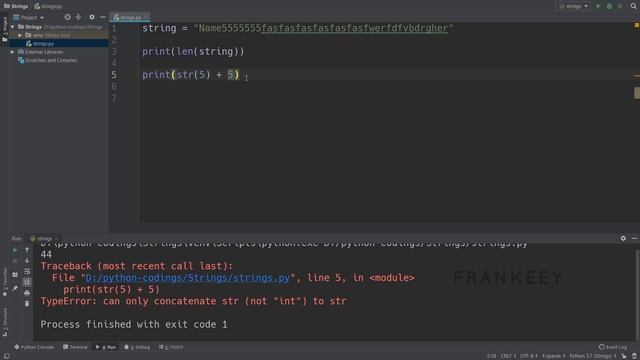Open the Python Console tool window
The image size is (640, 360).
coord(34,347)
